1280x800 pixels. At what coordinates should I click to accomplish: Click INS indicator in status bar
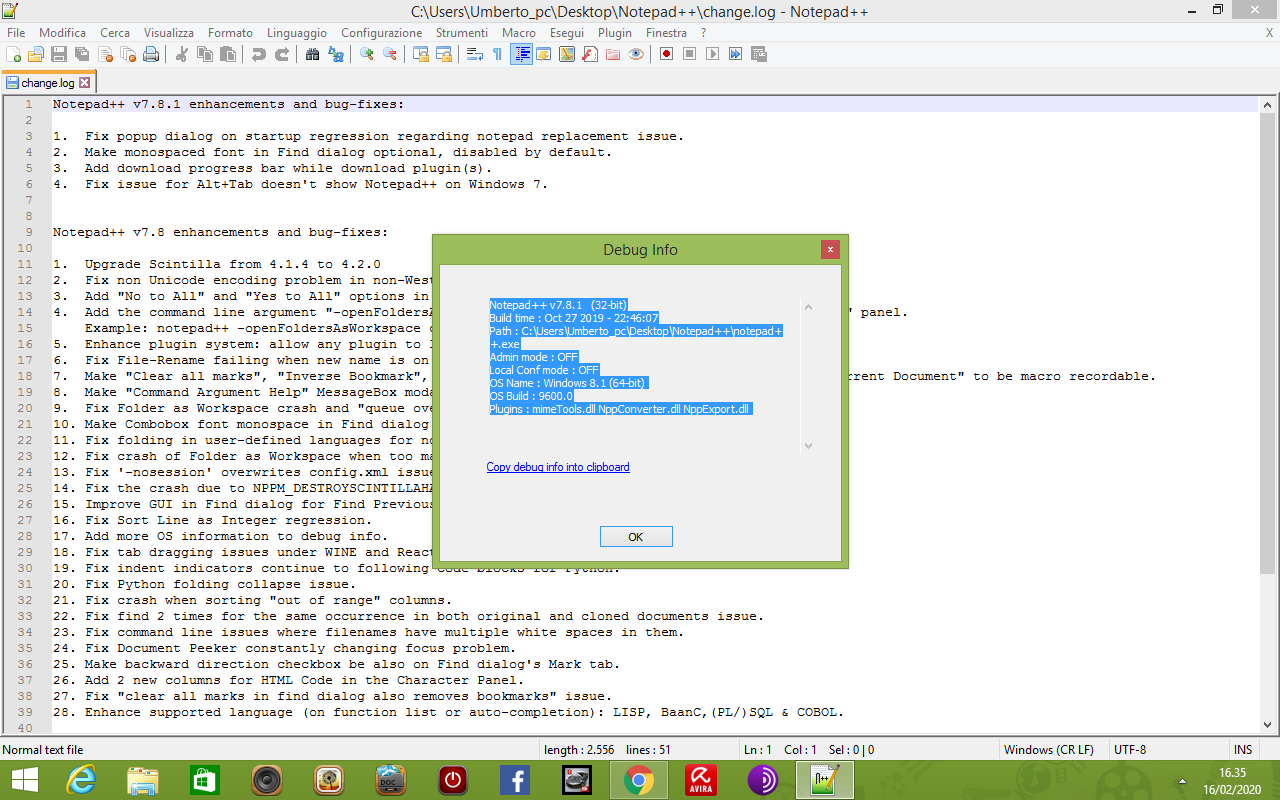pos(1243,750)
